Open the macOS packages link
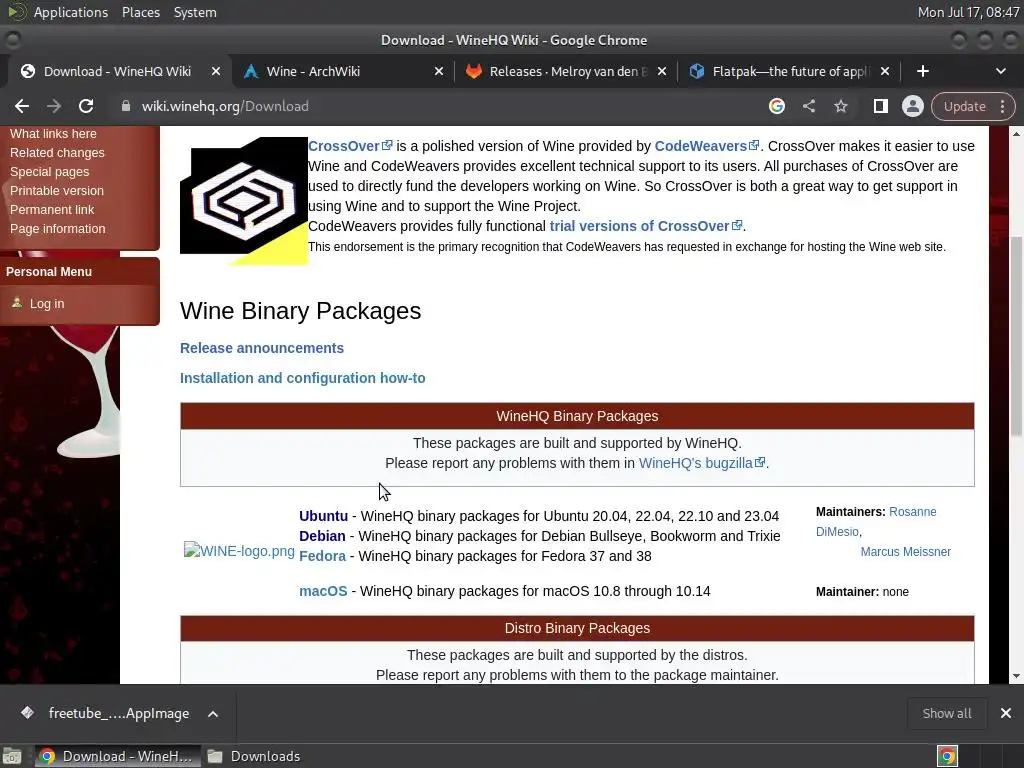This screenshot has height=768, width=1024. pyautogui.click(x=323, y=591)
